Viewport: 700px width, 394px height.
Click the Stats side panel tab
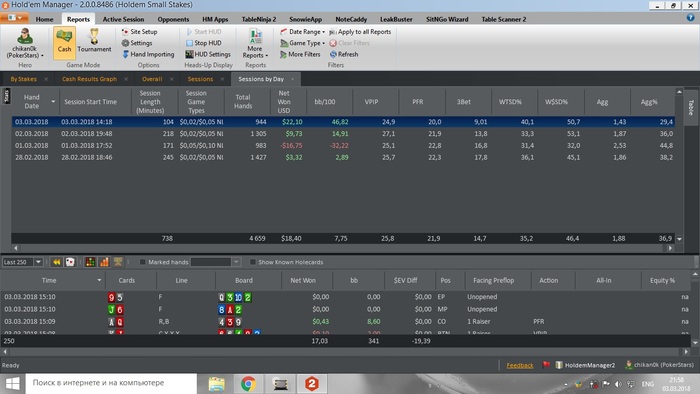coord(6,96)
